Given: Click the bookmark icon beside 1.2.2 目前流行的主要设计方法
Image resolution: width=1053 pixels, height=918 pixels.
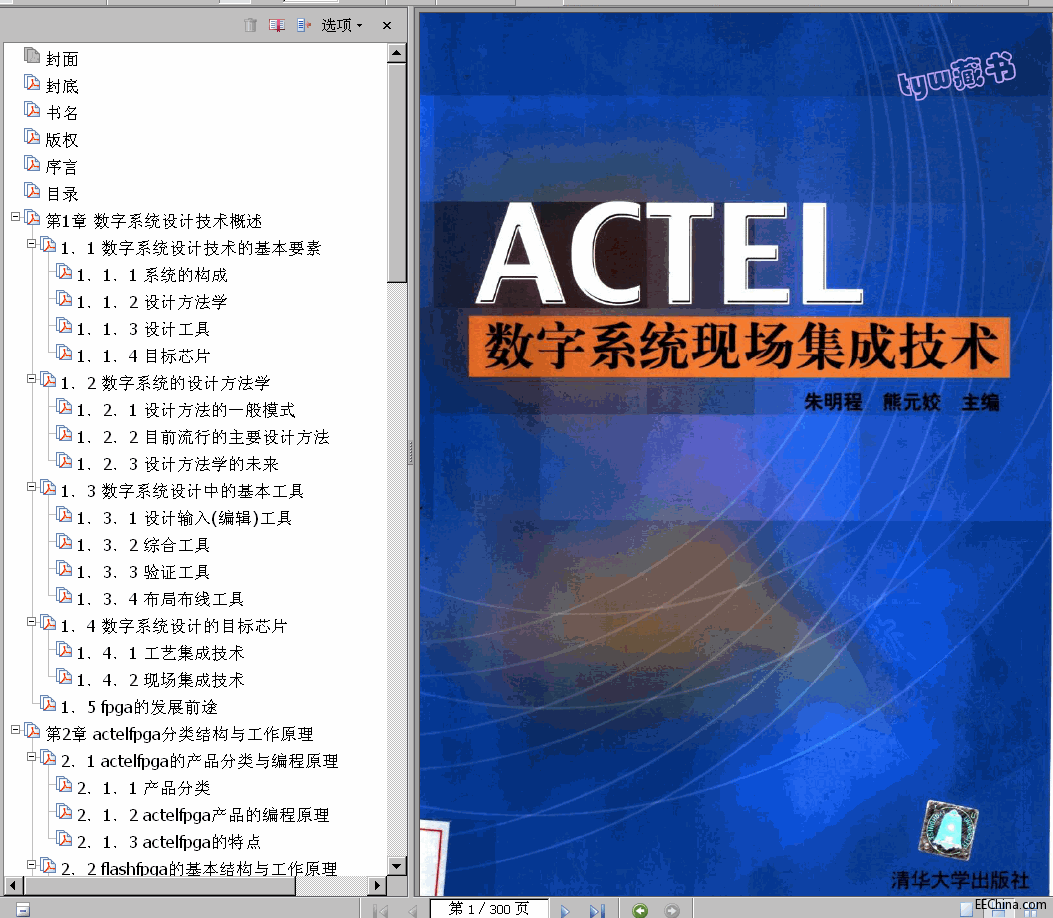Looking at the screenshot, I should [x=64, y=434].
